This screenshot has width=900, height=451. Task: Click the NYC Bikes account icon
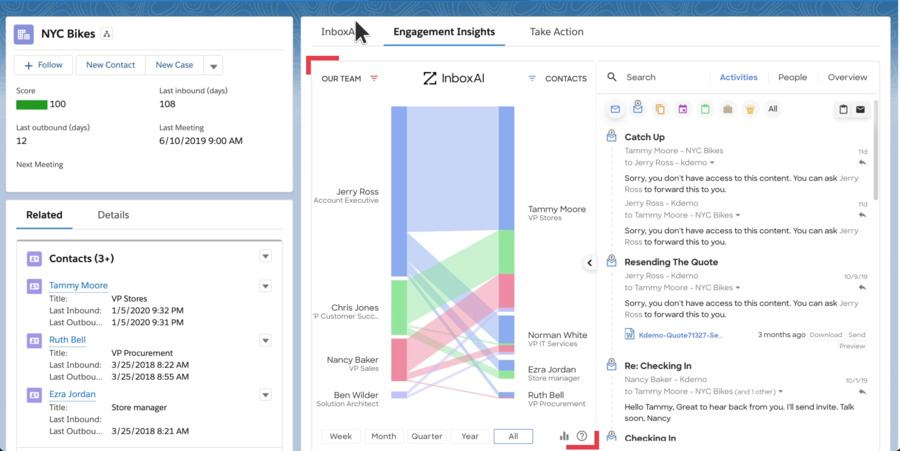pyautogui.click(x=24, y=34)
